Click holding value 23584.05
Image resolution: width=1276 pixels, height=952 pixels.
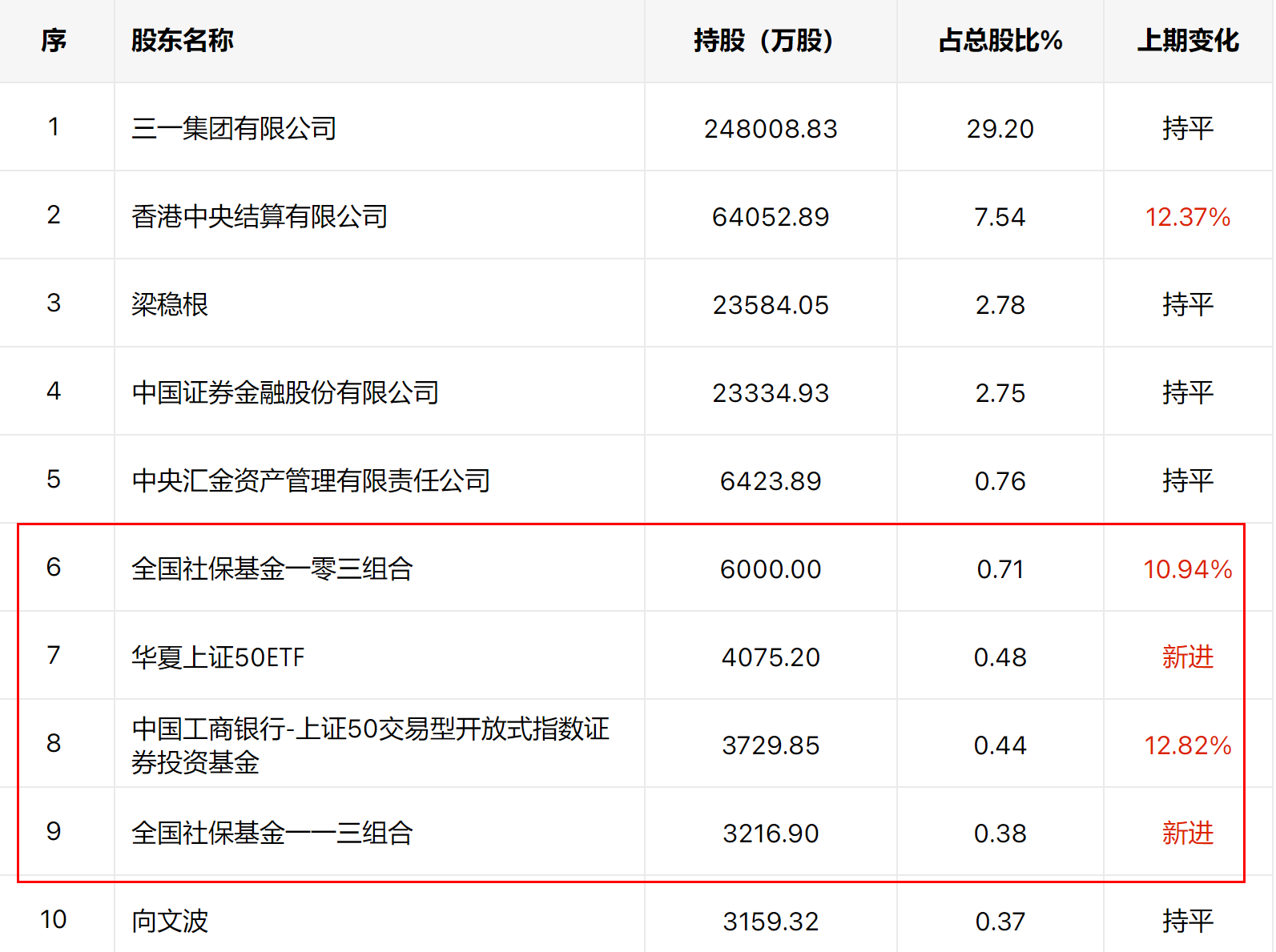pyautogui.click(x=771, y=305)
